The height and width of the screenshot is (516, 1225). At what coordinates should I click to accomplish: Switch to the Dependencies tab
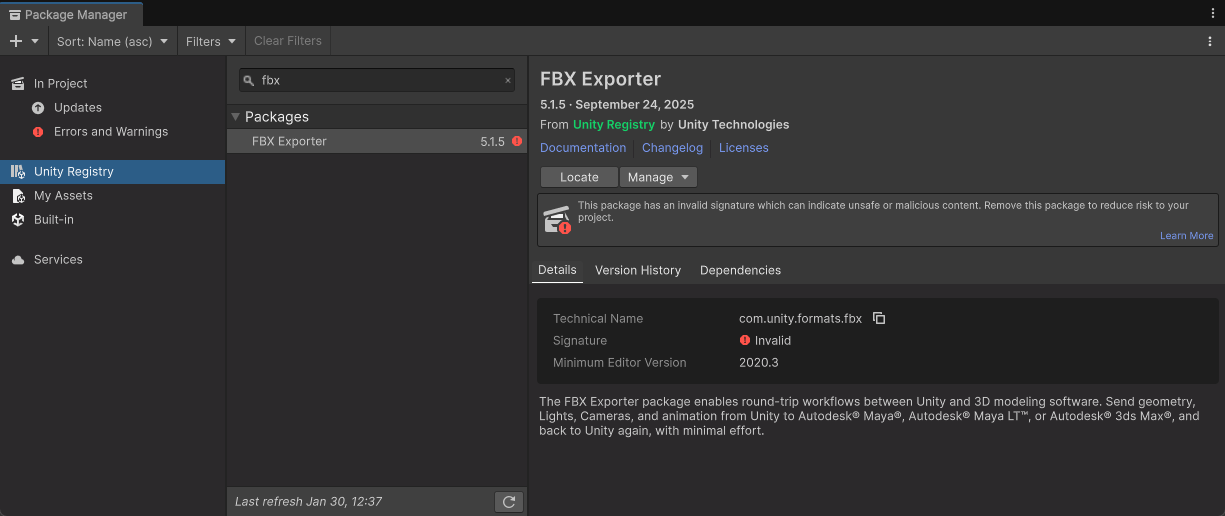point(740,270)
